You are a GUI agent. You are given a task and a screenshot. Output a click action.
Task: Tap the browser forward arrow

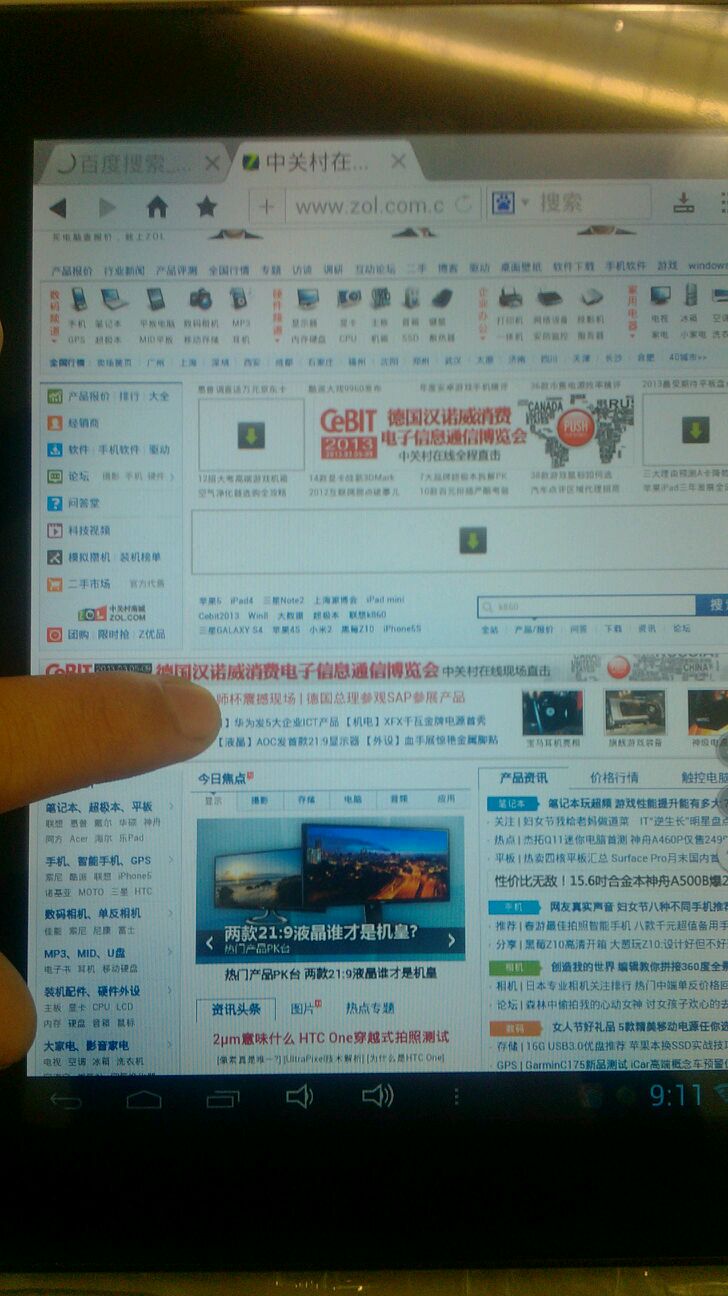107,208
